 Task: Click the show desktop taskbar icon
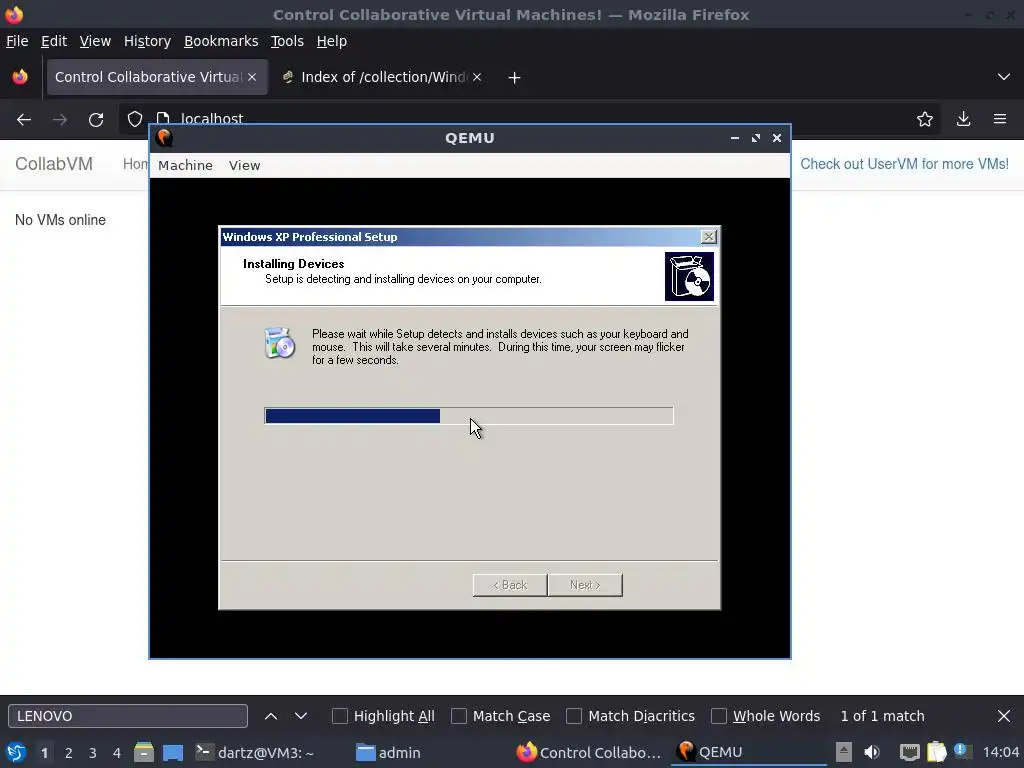pos(173,752)
